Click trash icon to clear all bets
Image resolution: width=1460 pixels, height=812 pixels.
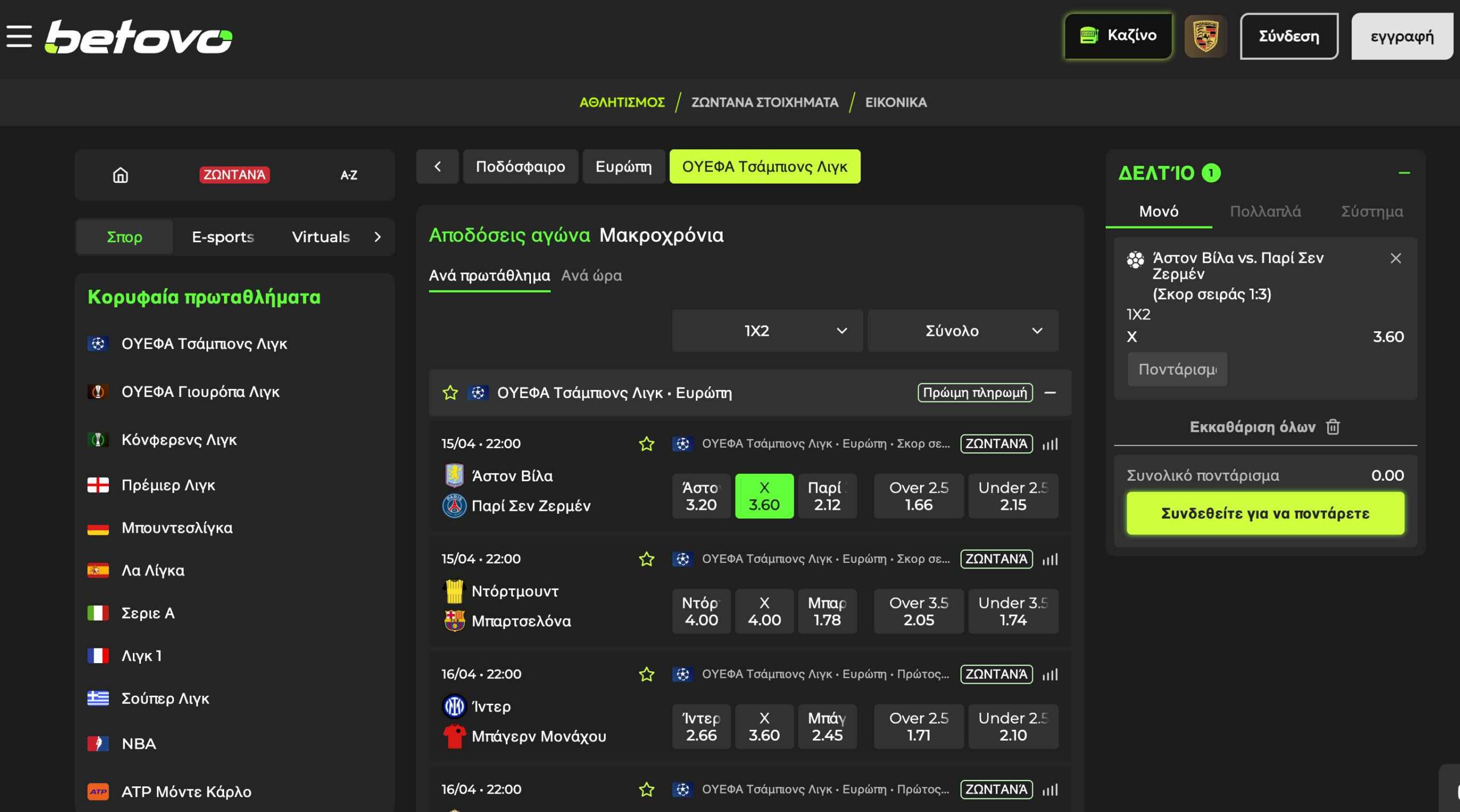click(x=1333, y=427)
